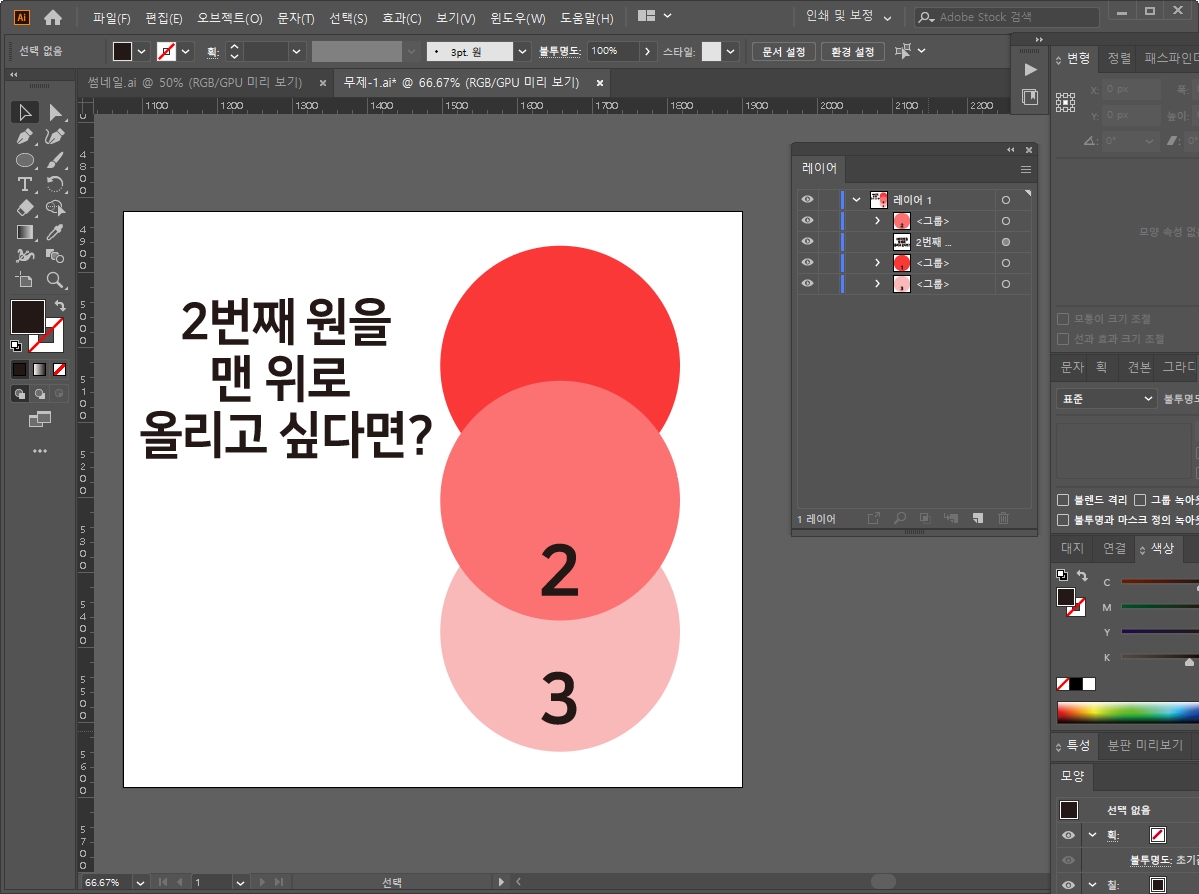Open 스타일 graphic style dropdown

click(x=731, y=51)
